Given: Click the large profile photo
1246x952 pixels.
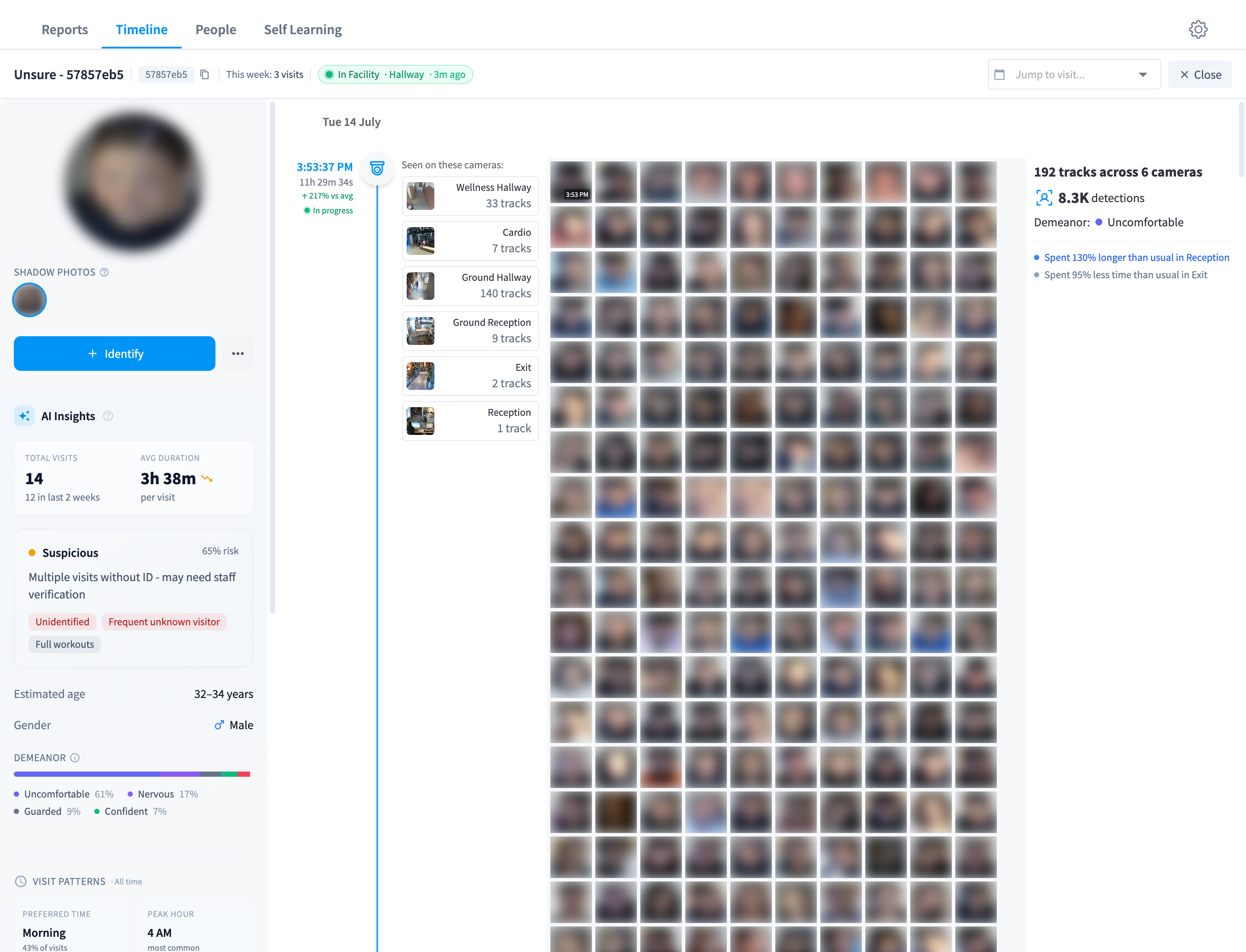Looking at the screenshot, I should tap(134, 181).
